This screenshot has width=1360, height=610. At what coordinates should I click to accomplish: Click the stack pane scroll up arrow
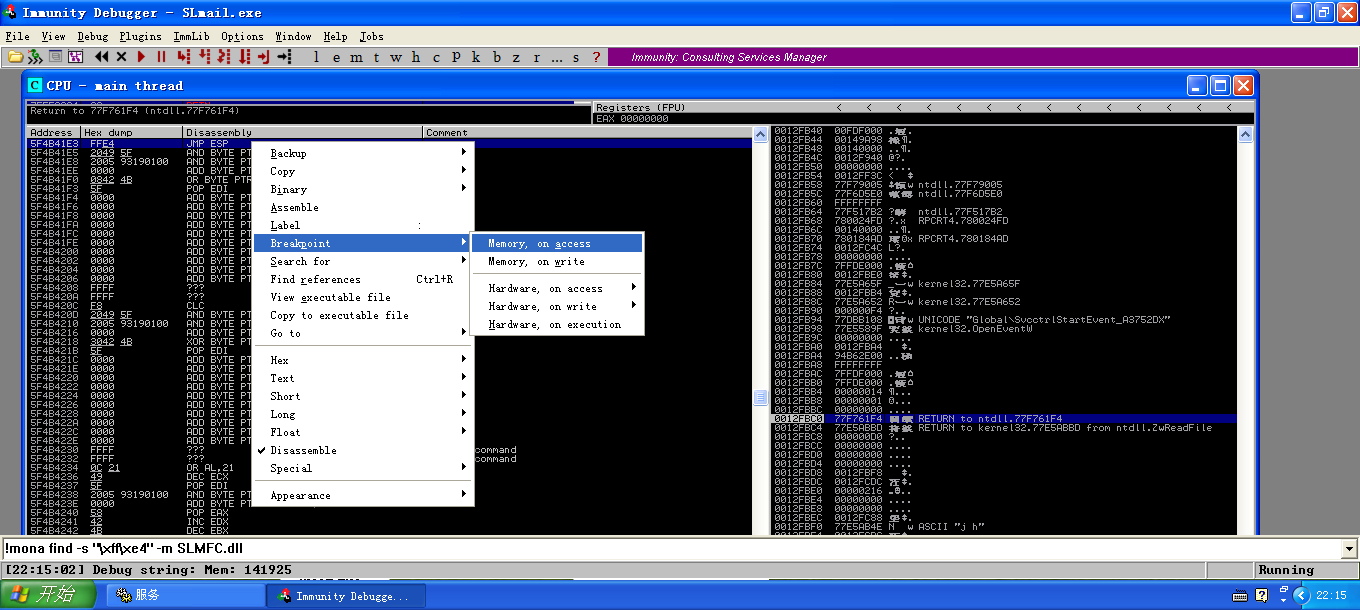[1245, 133]
